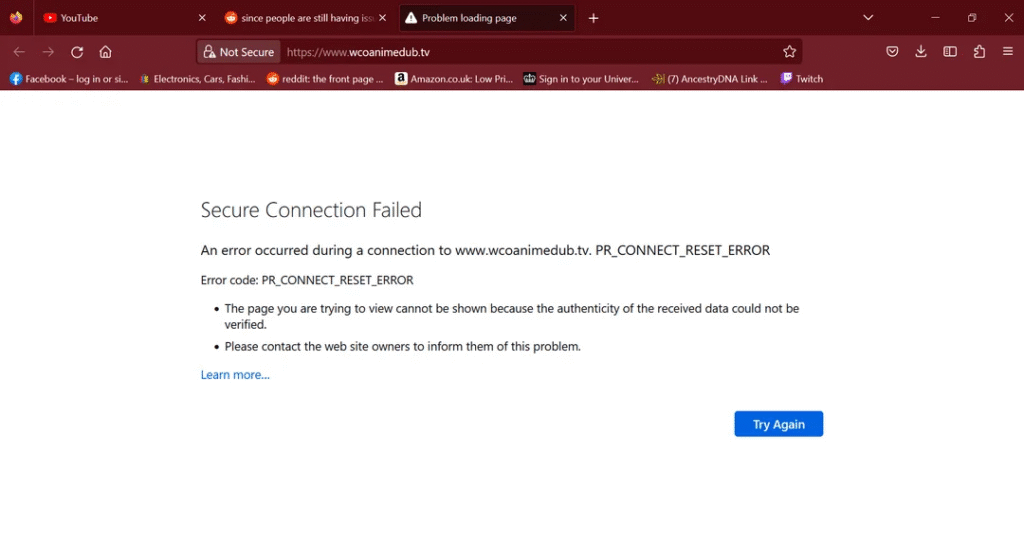Open the Downloads panel arrow icon
Screen dimensions: 1024x543
(x=921, y=52)
